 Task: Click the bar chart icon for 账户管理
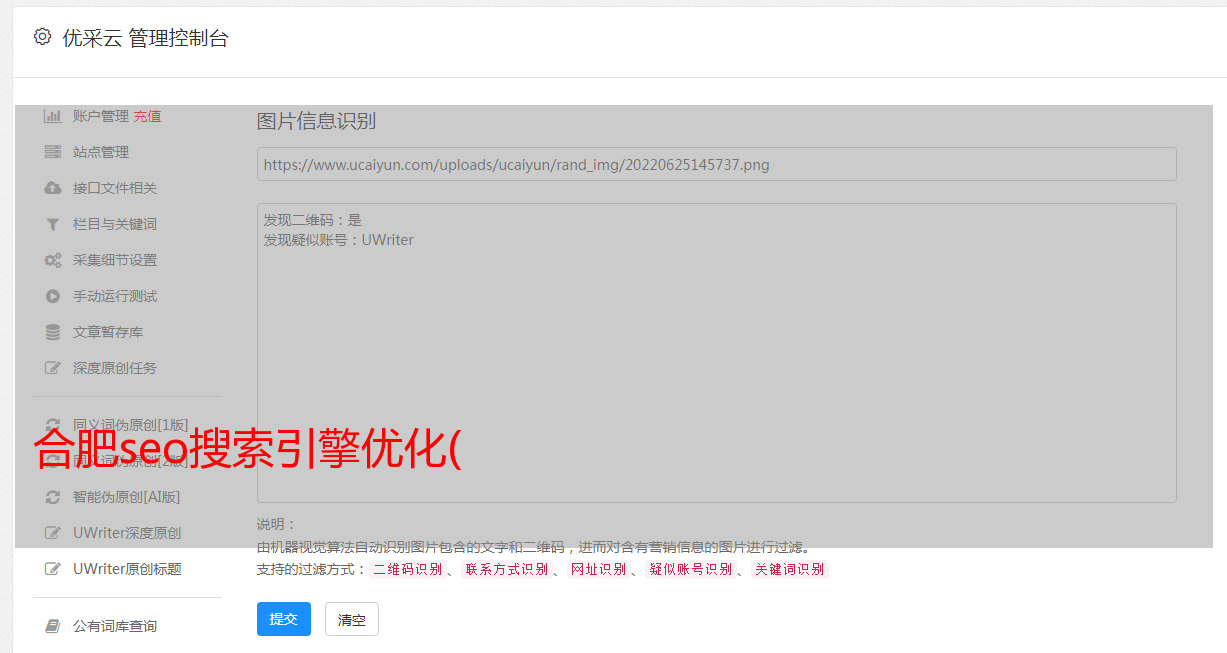53,116
